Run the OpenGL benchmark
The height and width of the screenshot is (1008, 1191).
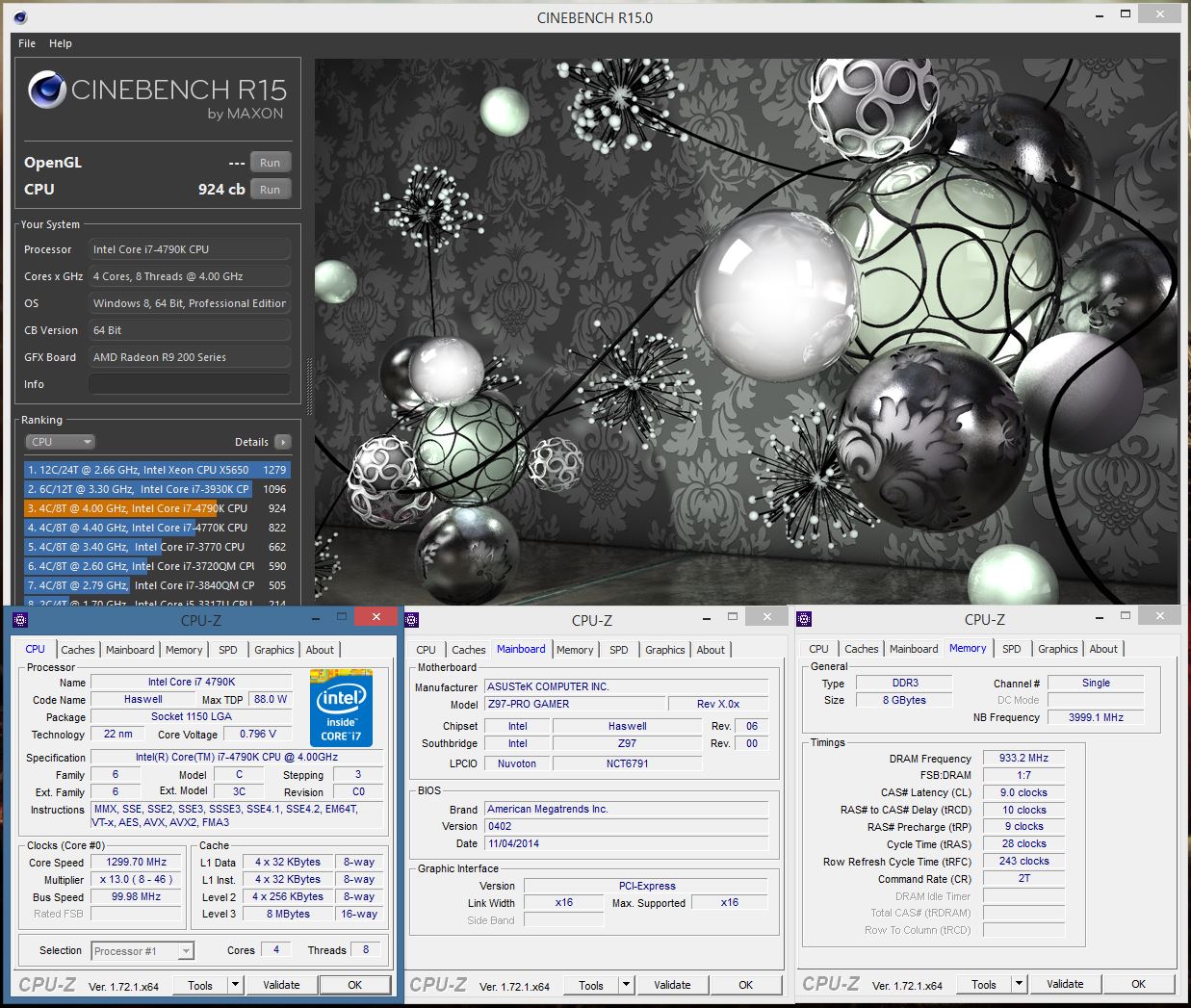[271, 163]
